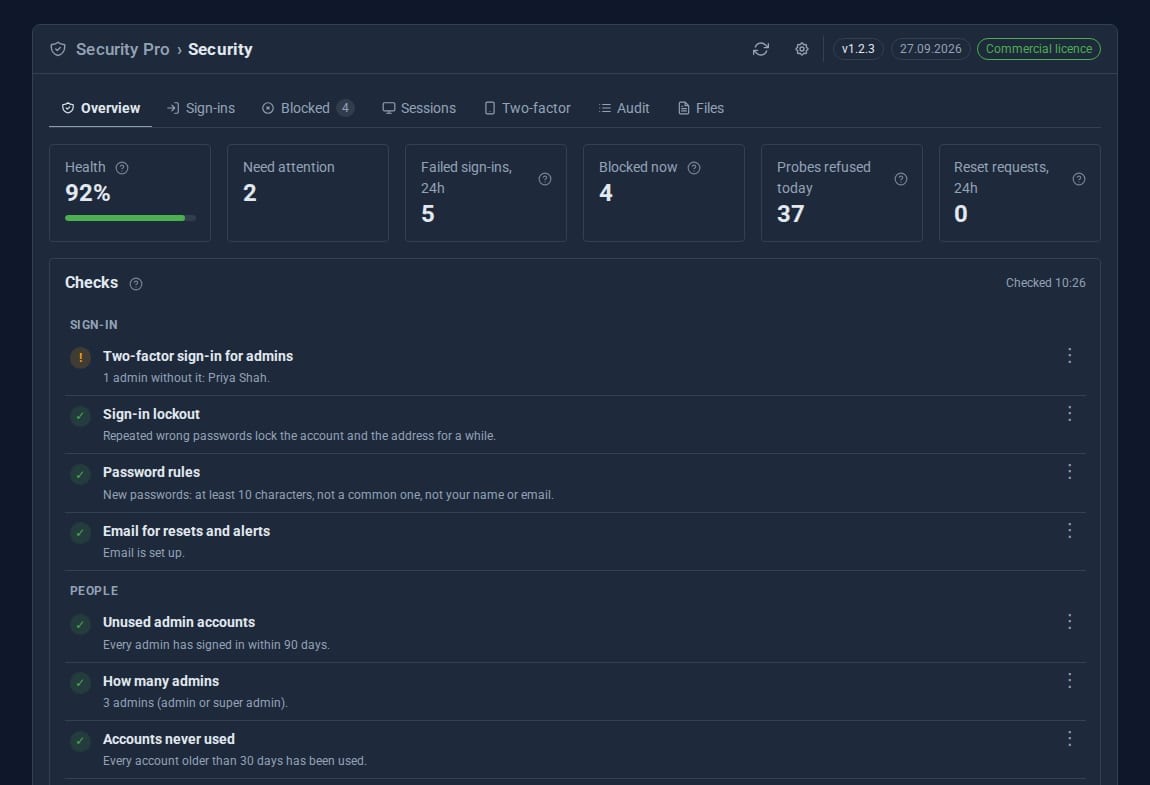Click the help icon for Failed sign-ins
This screenshot has height=785, width=1150.
pyautogui.click(x=545, y=179)
